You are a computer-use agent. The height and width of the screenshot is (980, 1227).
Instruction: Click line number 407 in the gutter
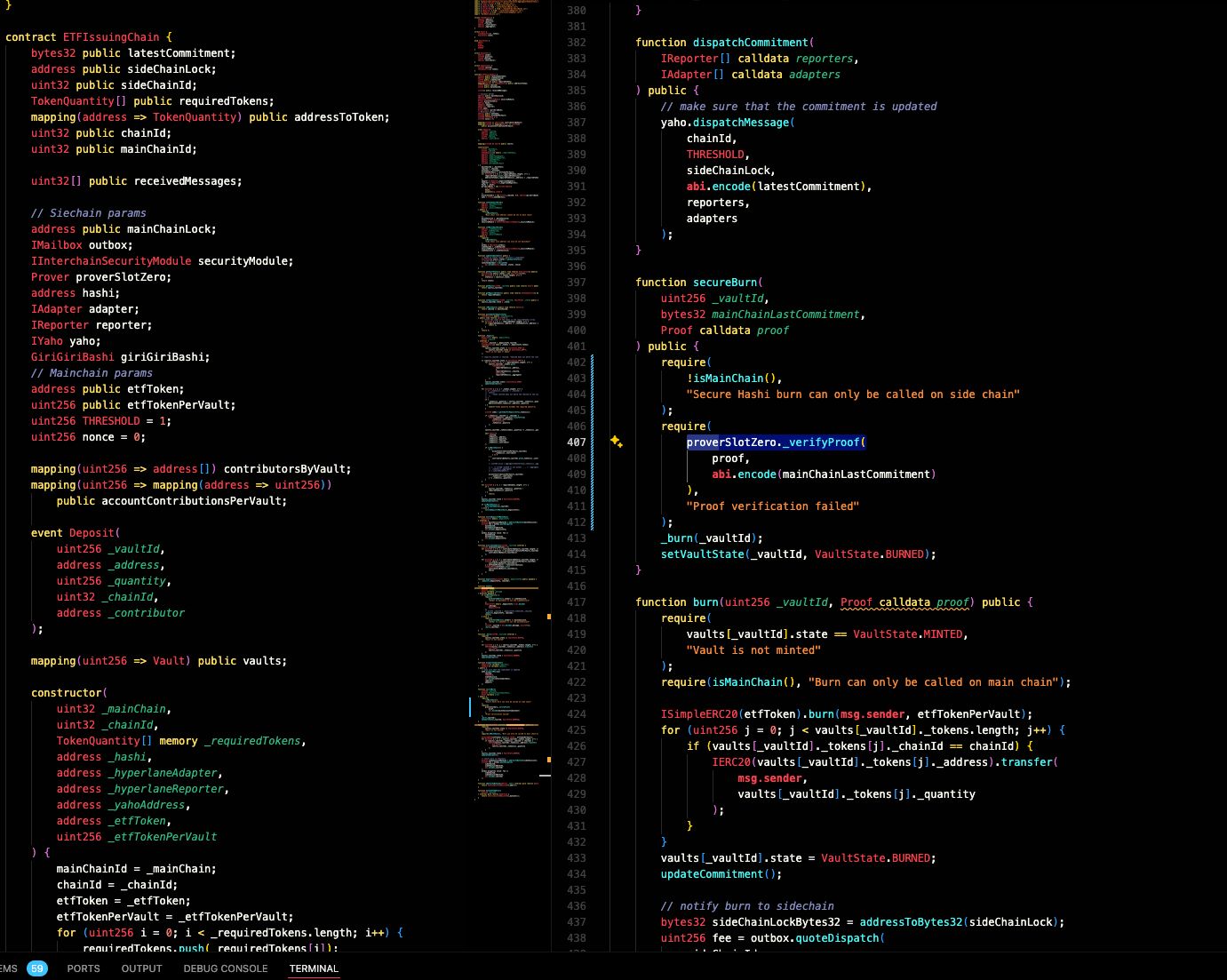click(577, 442)
